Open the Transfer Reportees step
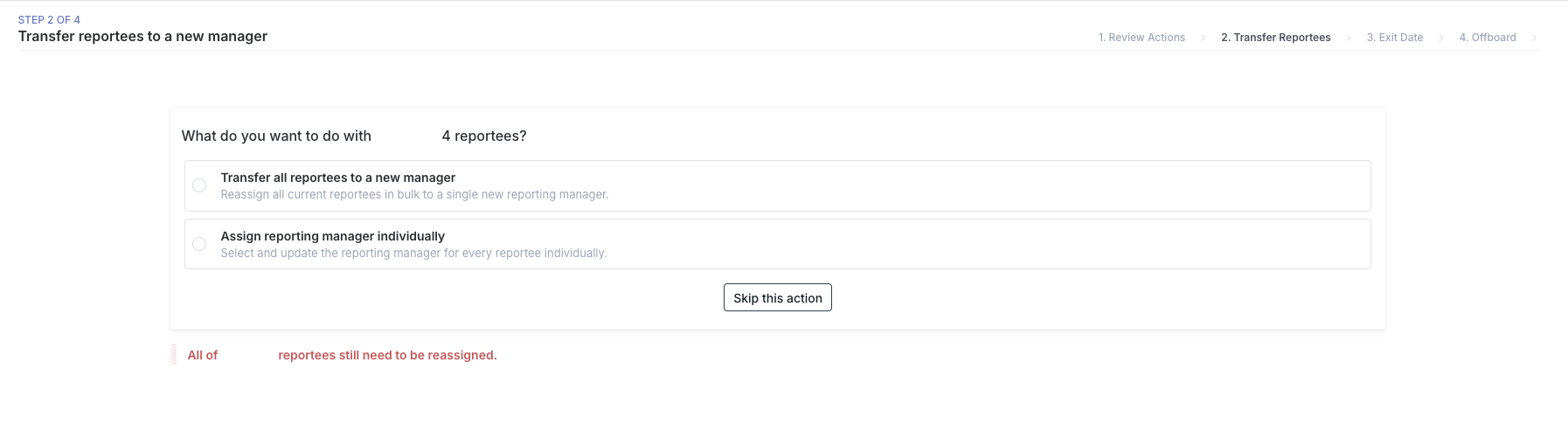This screenshot has width=1568, height=432. 1275,38
